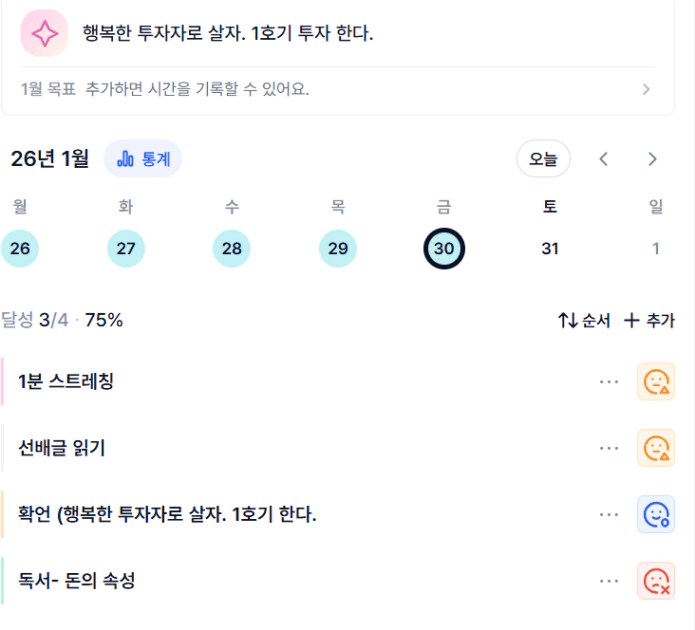Go to previous week with left chevron
695x630 pixels.
pos(603,159)
